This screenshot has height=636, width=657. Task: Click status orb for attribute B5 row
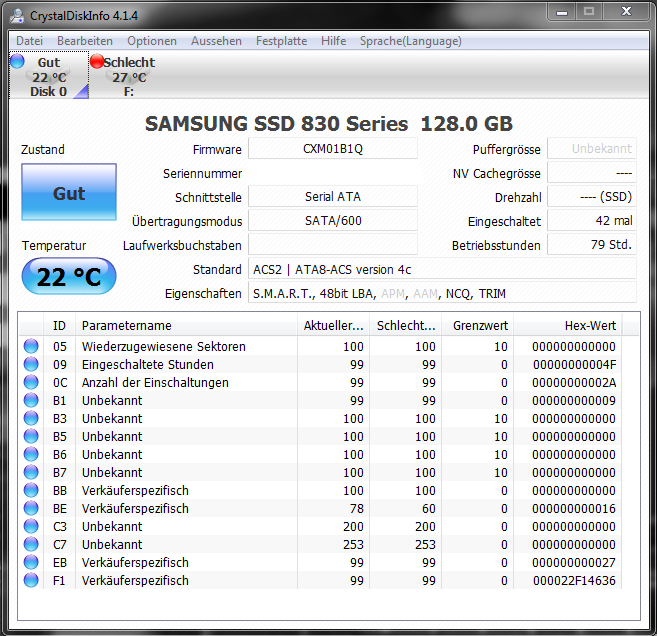(31, 436)
